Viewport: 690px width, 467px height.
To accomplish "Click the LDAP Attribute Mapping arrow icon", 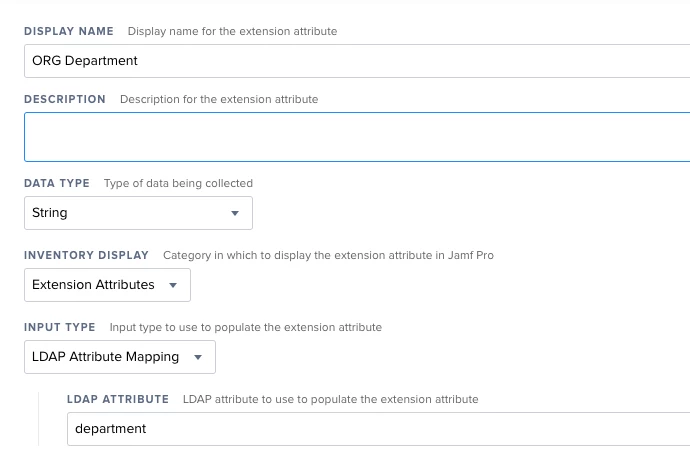I will pyautogui.click(x=198, y=357).
